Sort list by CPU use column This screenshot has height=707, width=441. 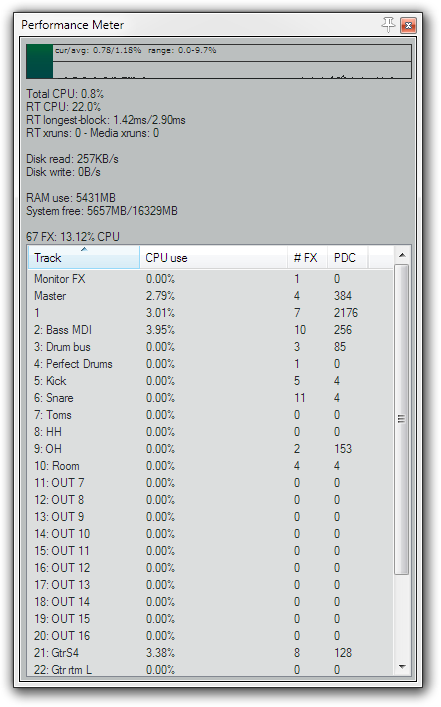click(x=214, y=257)
